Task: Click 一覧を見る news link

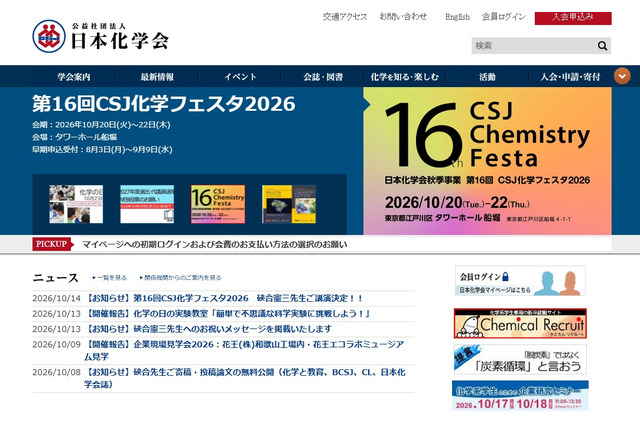Action: pyautogui.click(x=110, y=277)
